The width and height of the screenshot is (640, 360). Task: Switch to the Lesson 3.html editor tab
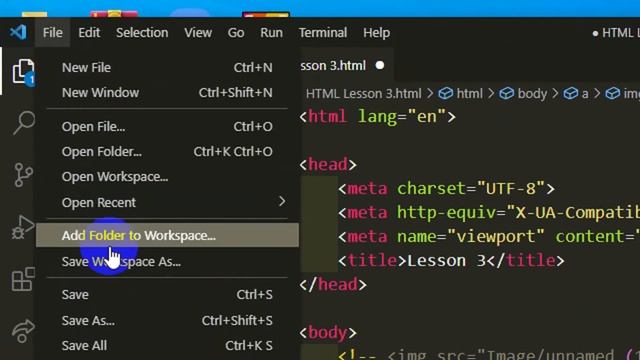click(347, 65)
